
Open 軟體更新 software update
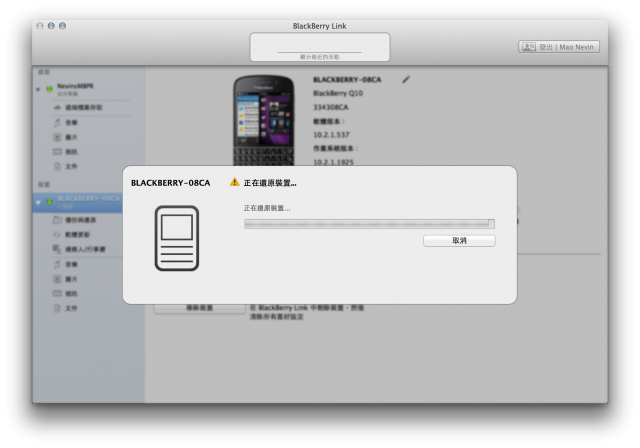point(71,235)
